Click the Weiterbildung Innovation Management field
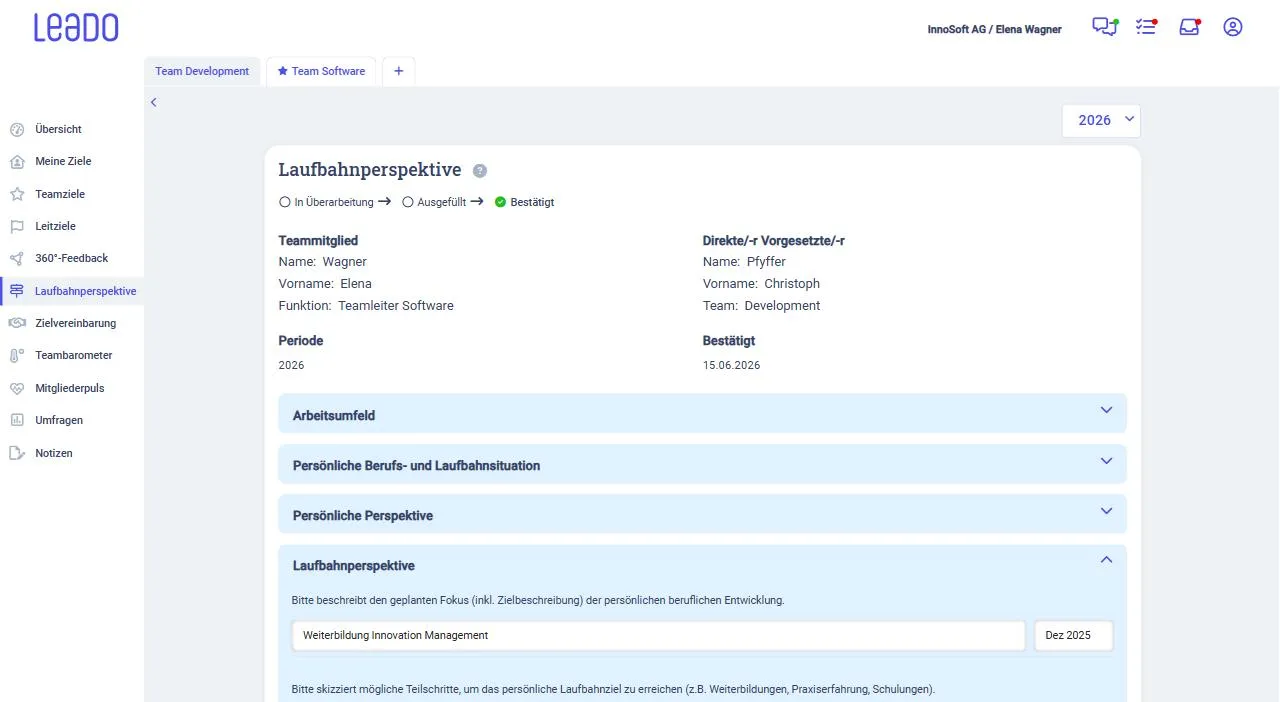This screenshot has width=1280, height=702. coord(659,636)
